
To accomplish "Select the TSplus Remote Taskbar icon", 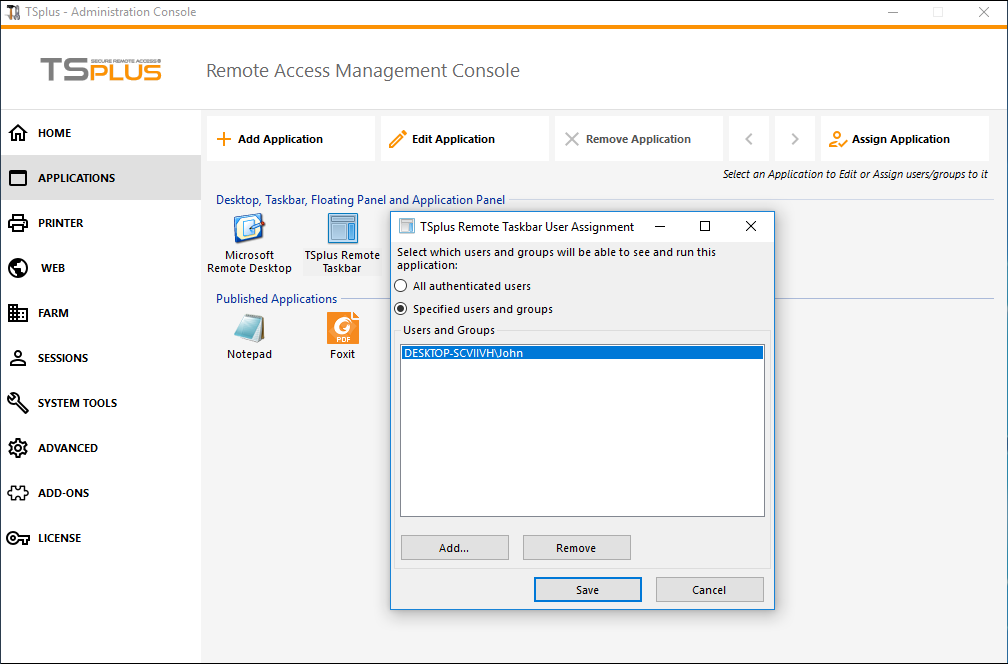I will point(342,230).
